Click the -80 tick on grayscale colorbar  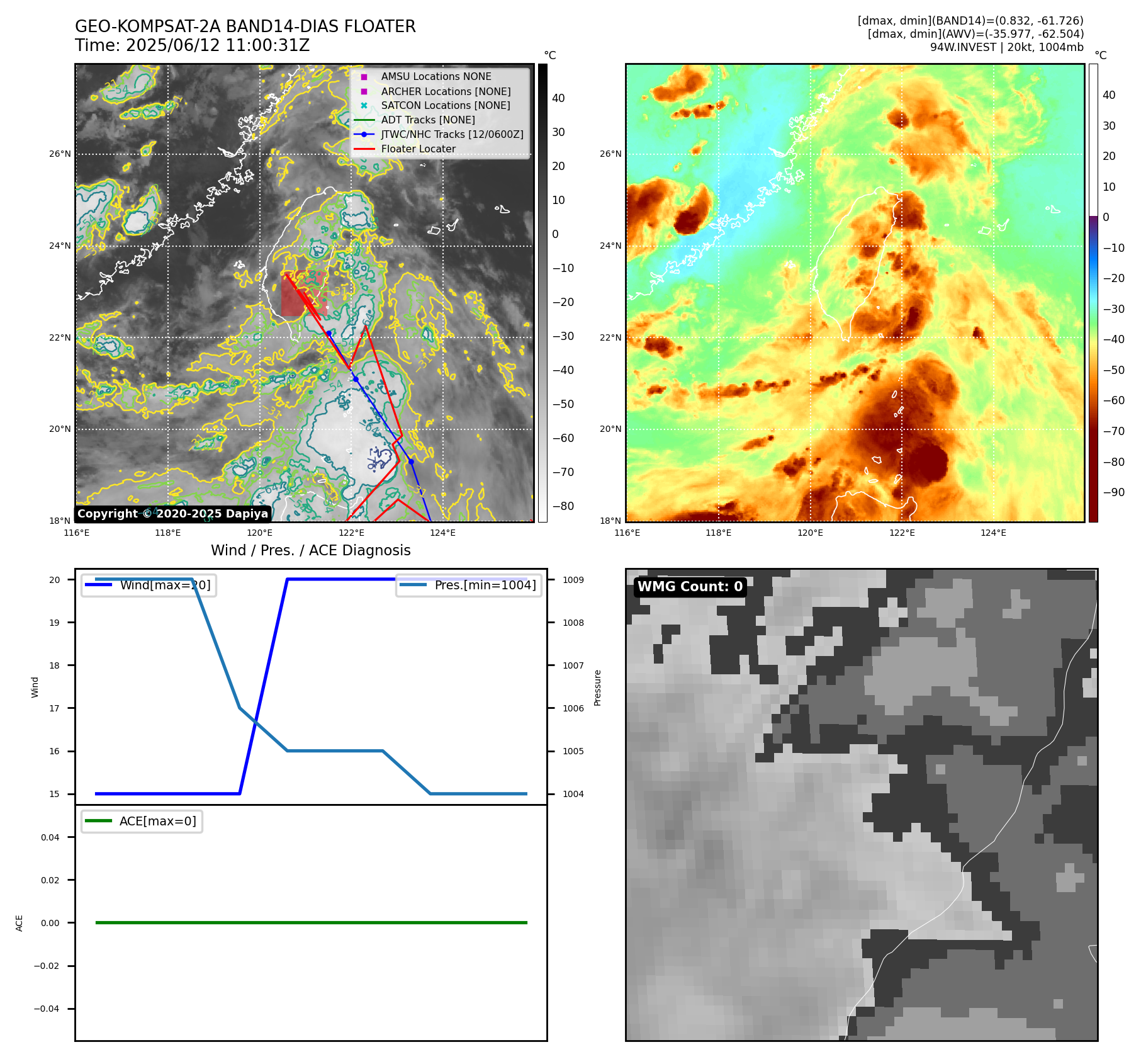[563, 506]
